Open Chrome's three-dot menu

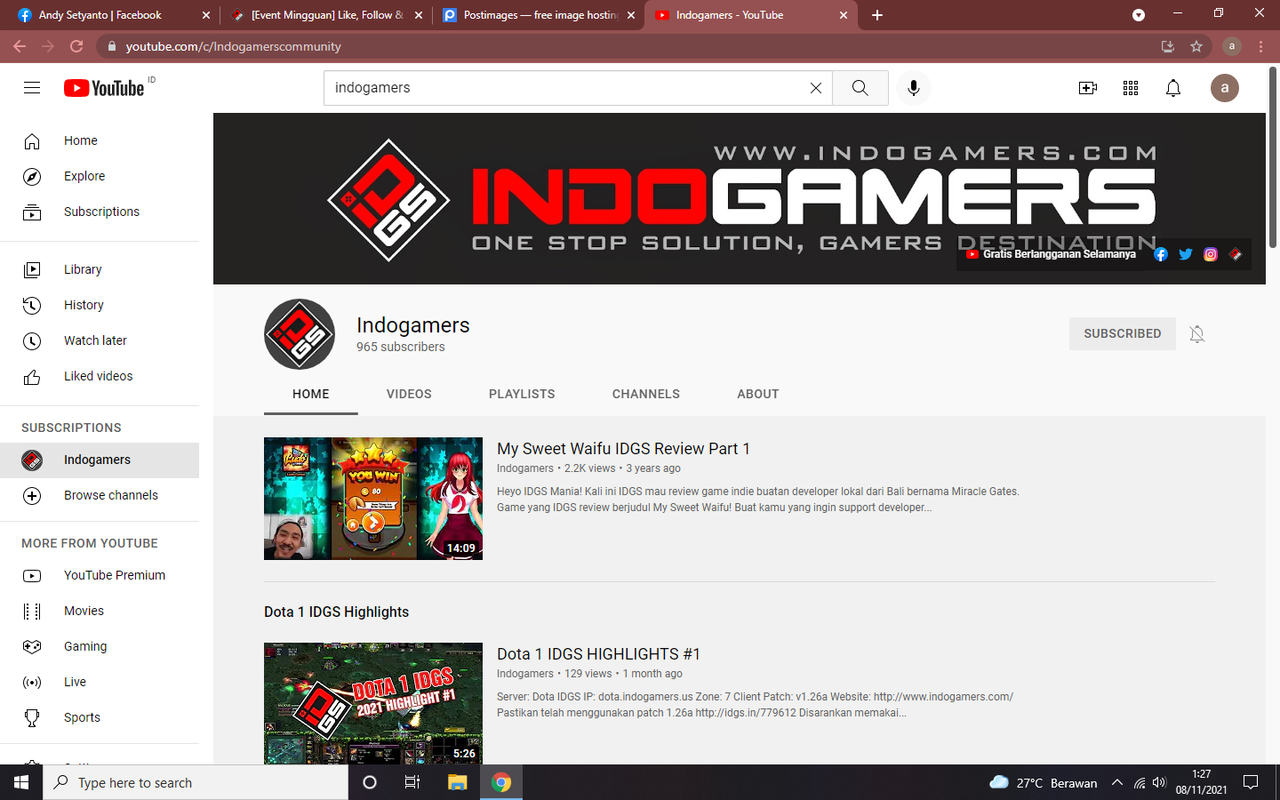(x=1261, y=46)
